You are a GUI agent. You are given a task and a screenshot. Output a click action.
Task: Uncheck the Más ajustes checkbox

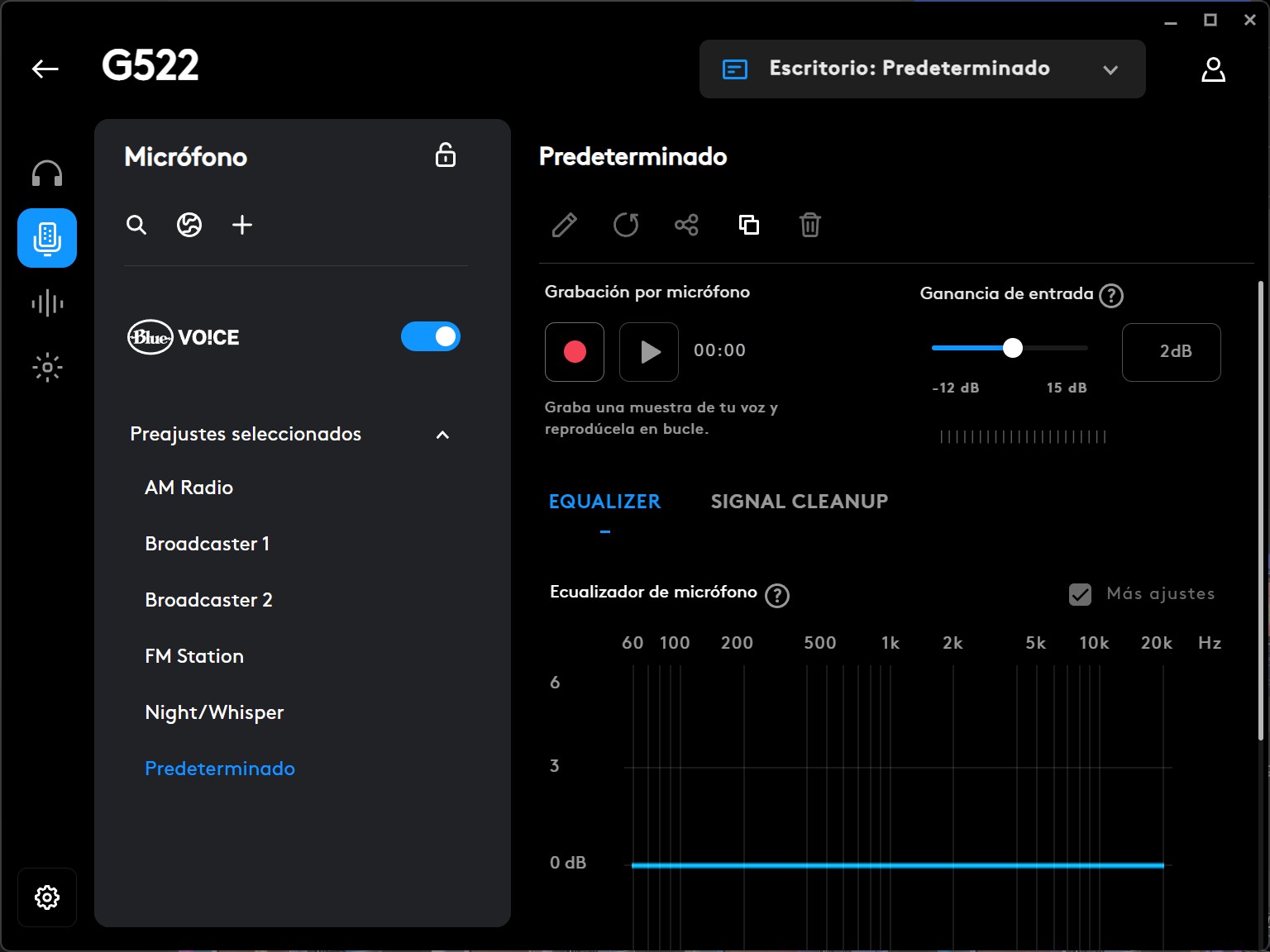pos(1080,594)
